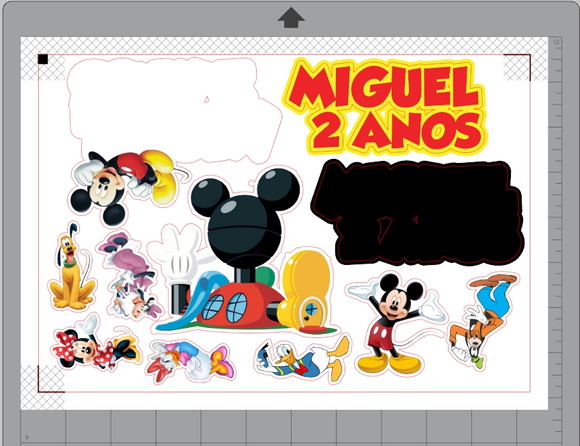Select the lying Donald Duck sticker
The height and width of the screenshot is (446, 580).
click(304, 358)
